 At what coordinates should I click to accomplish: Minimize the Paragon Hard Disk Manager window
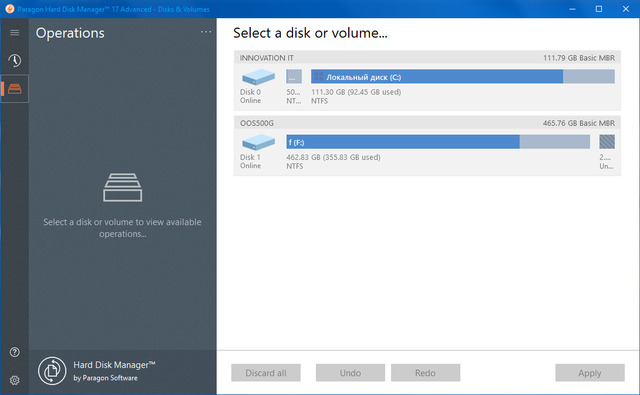tap(572, 9)
